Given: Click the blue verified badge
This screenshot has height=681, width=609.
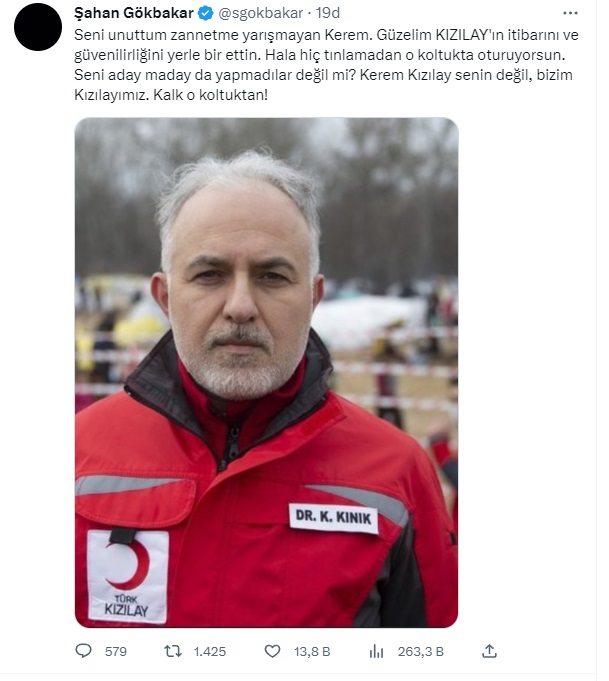Looking at the screenshot, I should [205, 13].
